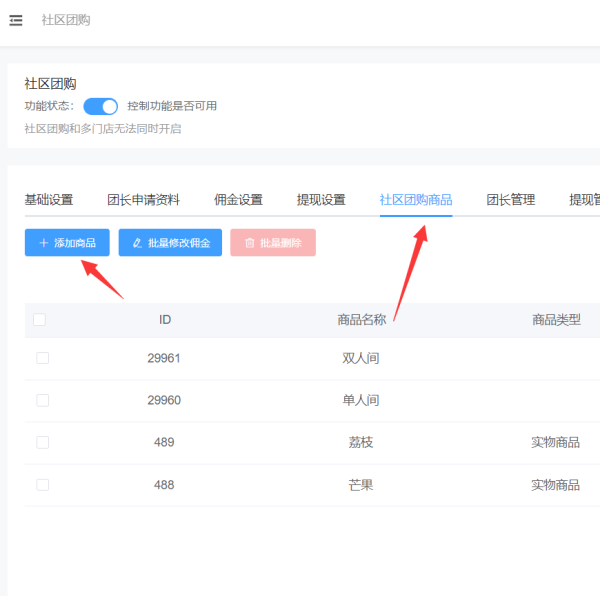Tick the checkbox for 芒果 product

(42, 484)
